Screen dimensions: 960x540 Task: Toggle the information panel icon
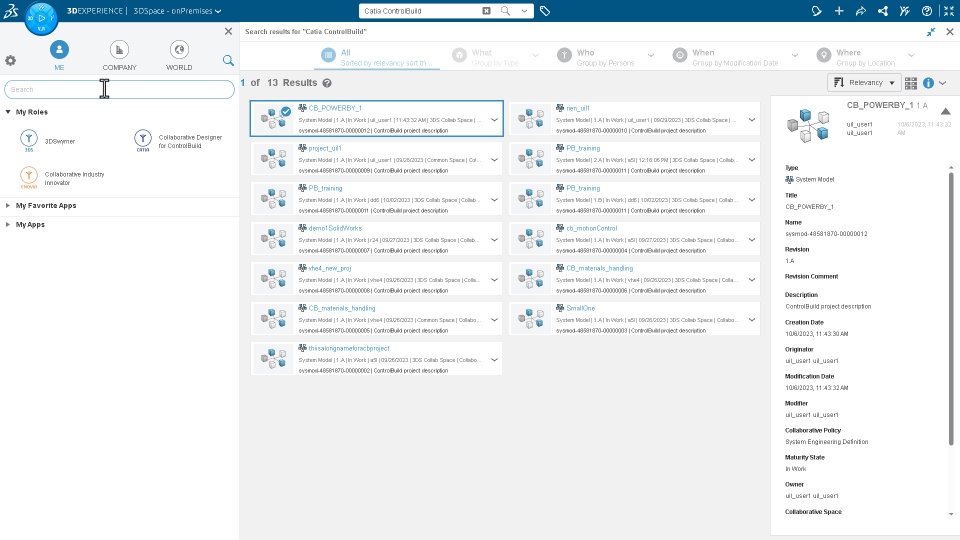[x=928, y=83]
